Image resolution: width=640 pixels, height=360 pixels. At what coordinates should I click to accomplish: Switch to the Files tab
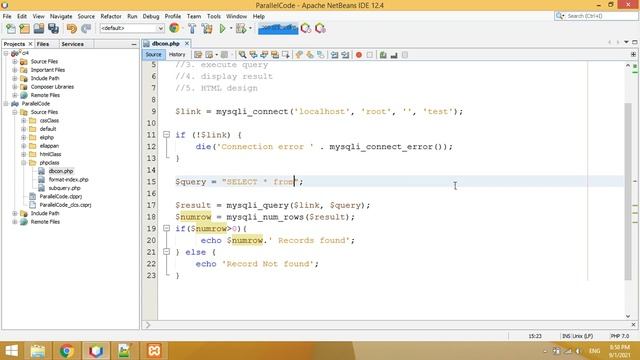click(42, 44)
